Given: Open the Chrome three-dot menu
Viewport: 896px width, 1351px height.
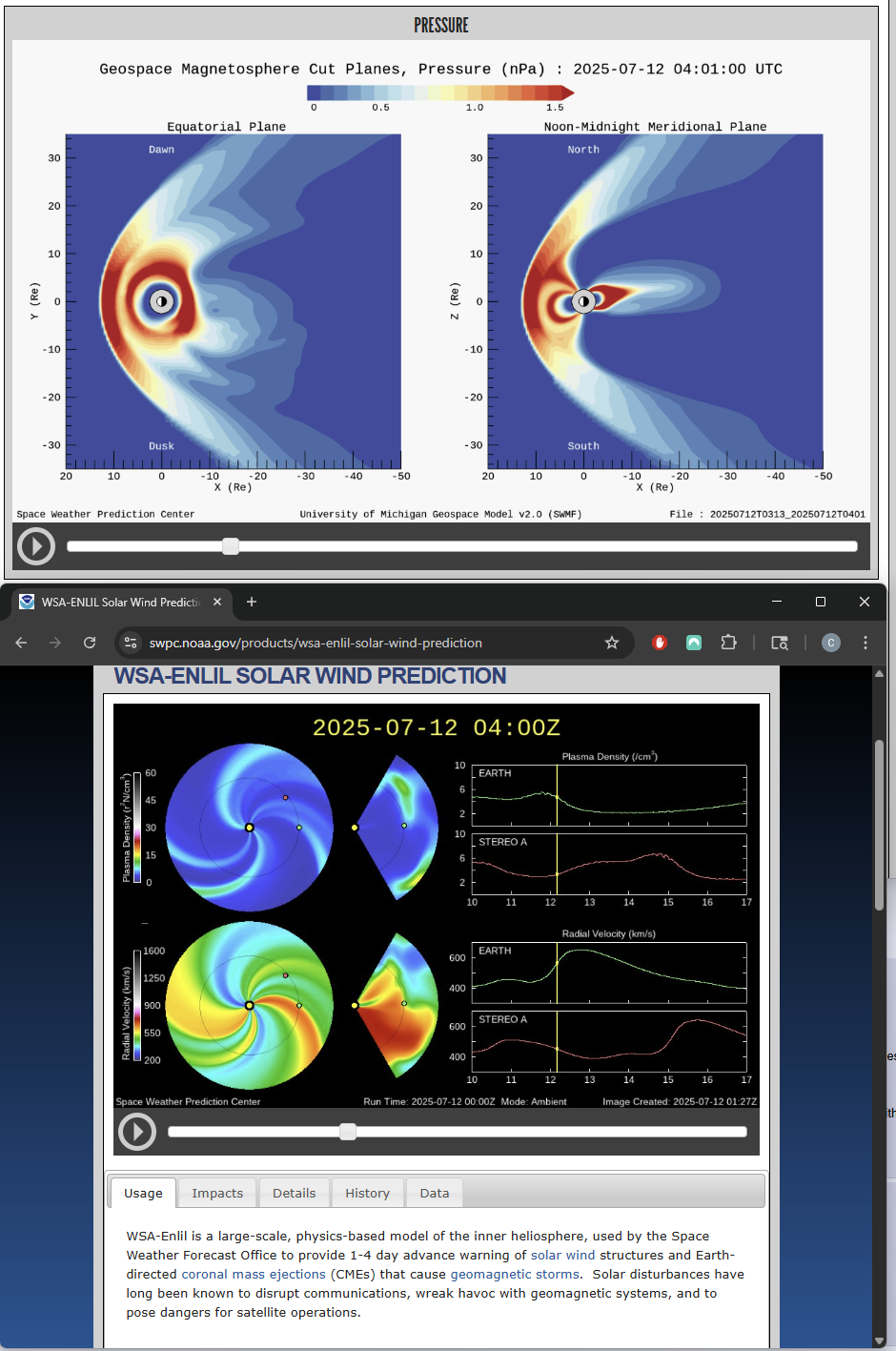Looking at the screenshot, I should pos(865,643).
